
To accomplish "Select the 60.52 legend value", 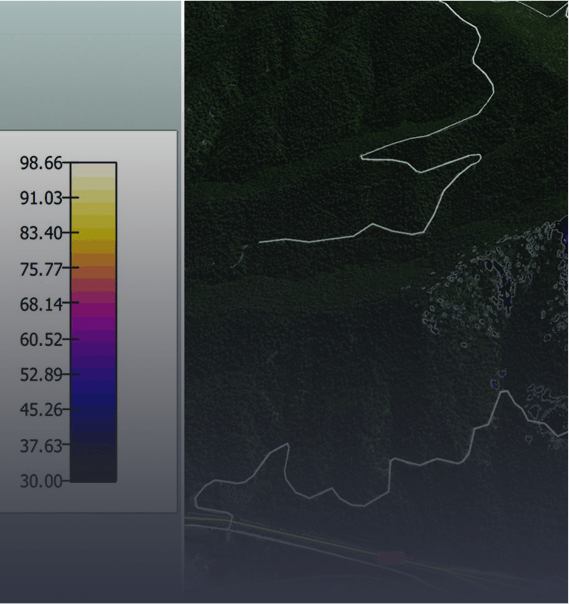I will (x=41, y=339).
